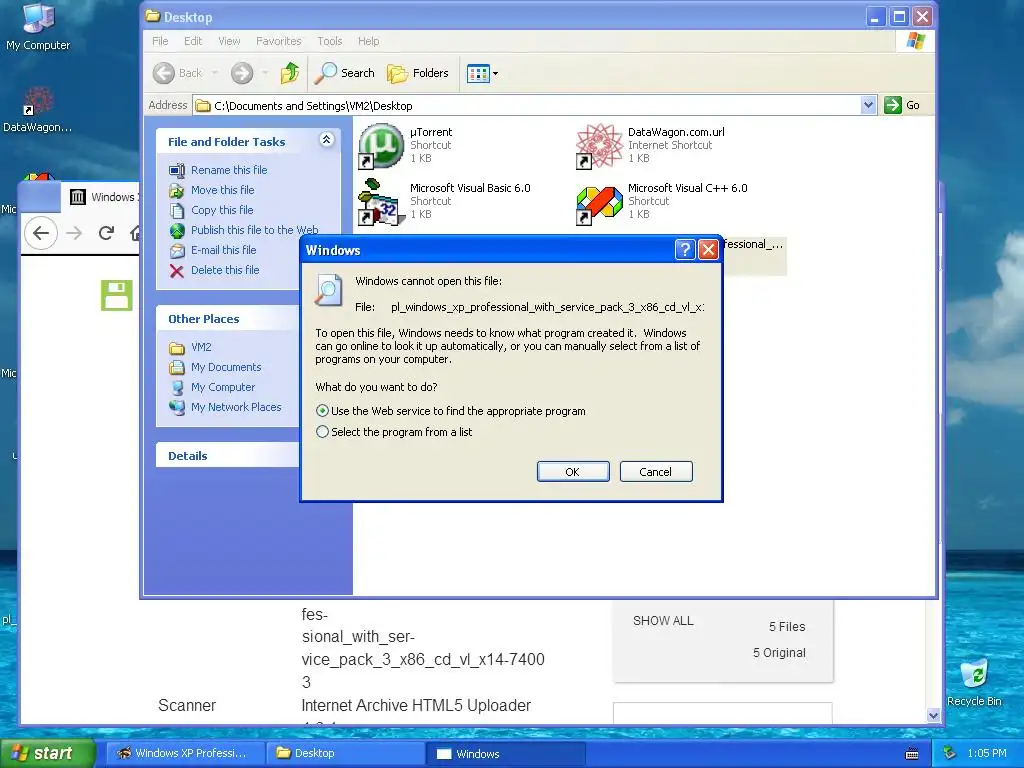Go forward in Explorer toolbar

(242, 73)
